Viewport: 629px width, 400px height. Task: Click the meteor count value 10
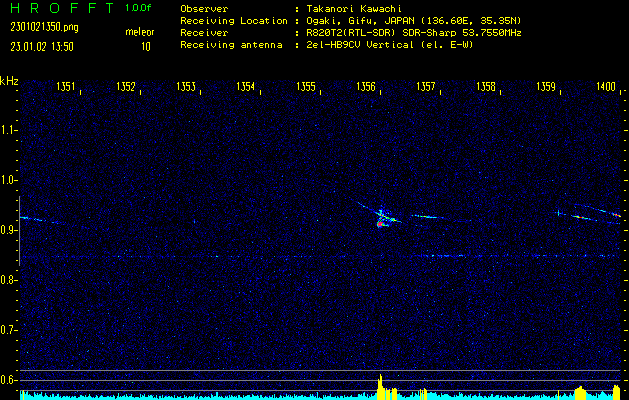[146, 47]
